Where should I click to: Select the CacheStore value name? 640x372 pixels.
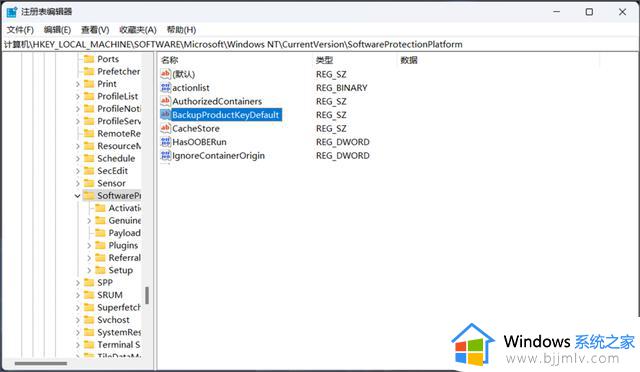196,128
